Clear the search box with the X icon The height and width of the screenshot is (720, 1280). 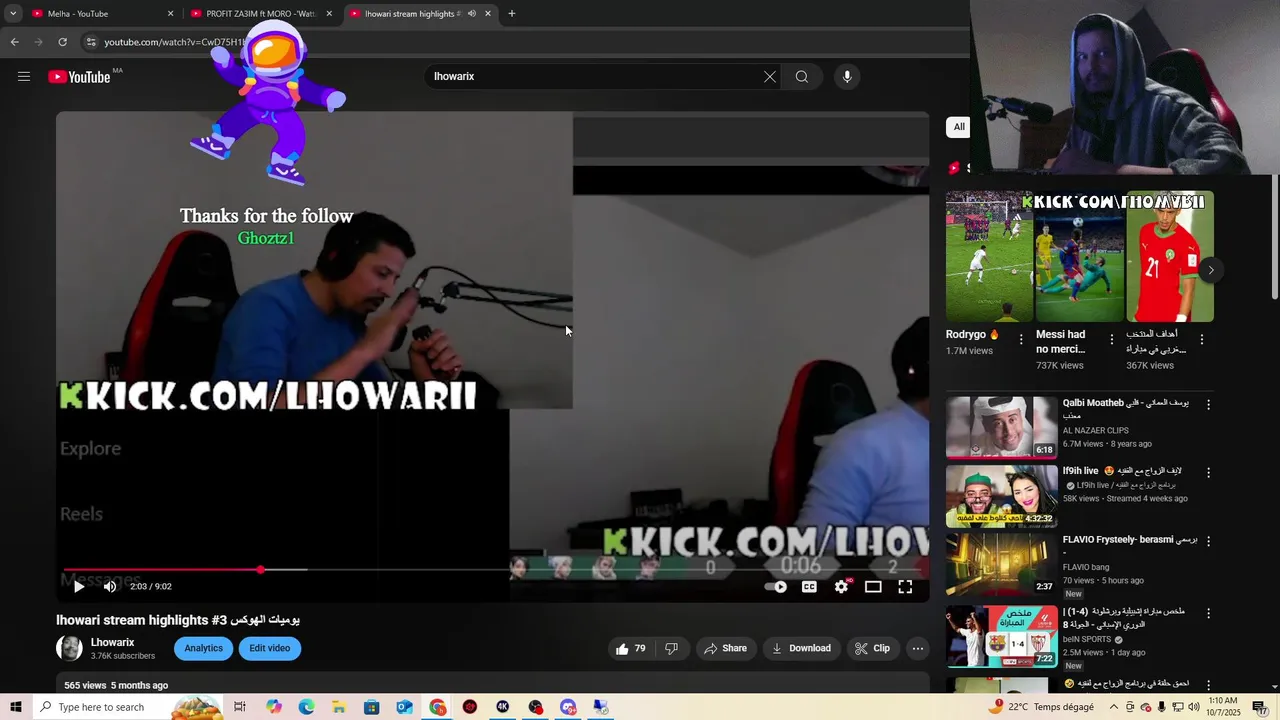[x=770, y=77]
